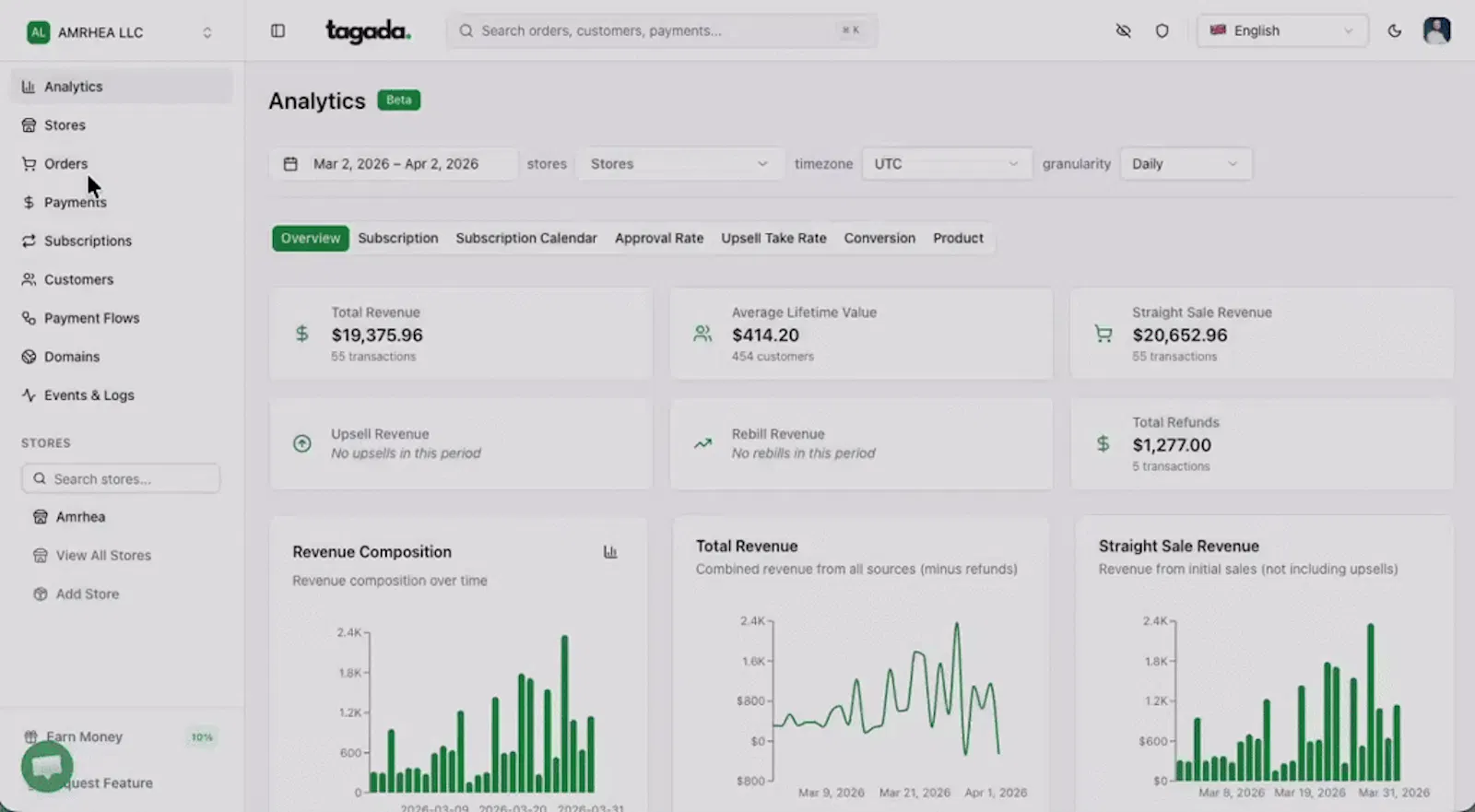
Task: Click the Earn Money gift icon
Action: (x=30, y=736)
